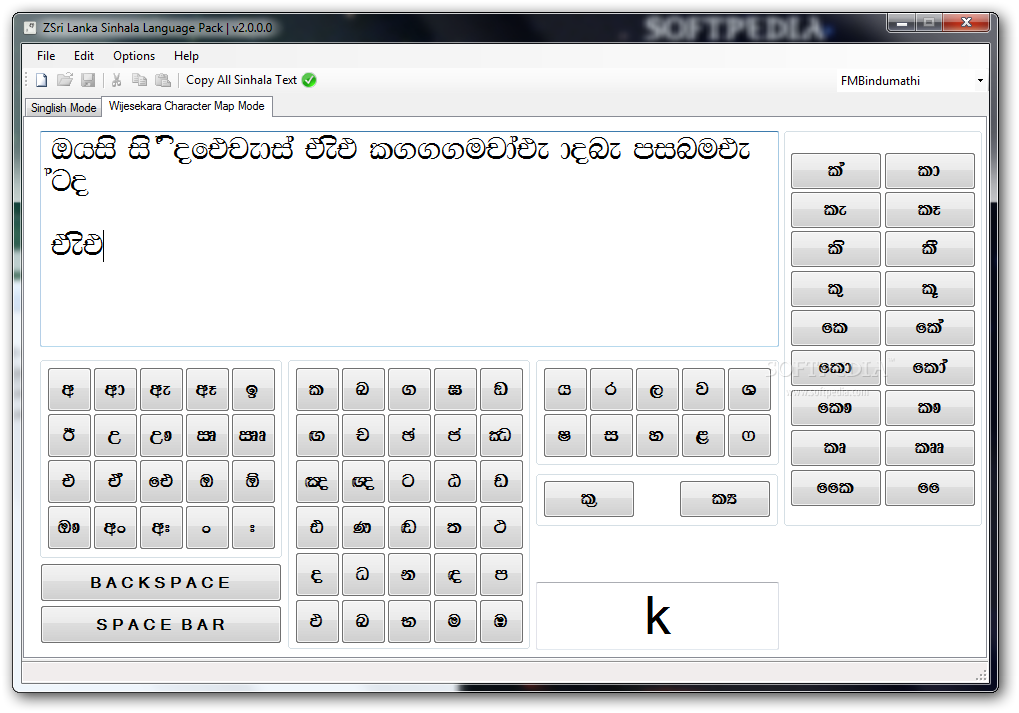
Task: Click the Copy icon in toolbar
Action: [139, 80]
